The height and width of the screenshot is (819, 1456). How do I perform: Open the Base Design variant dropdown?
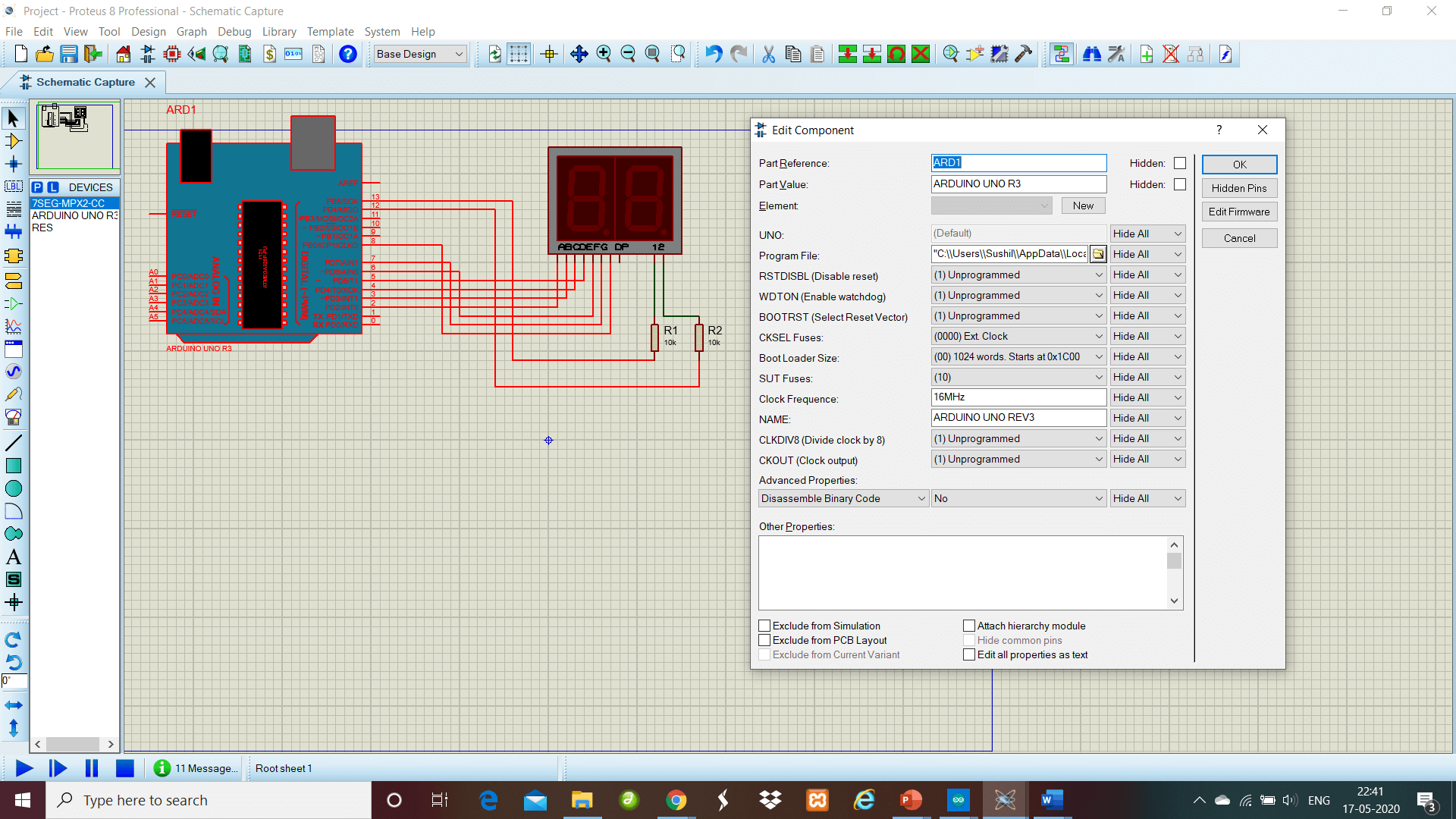pos(420,54)
